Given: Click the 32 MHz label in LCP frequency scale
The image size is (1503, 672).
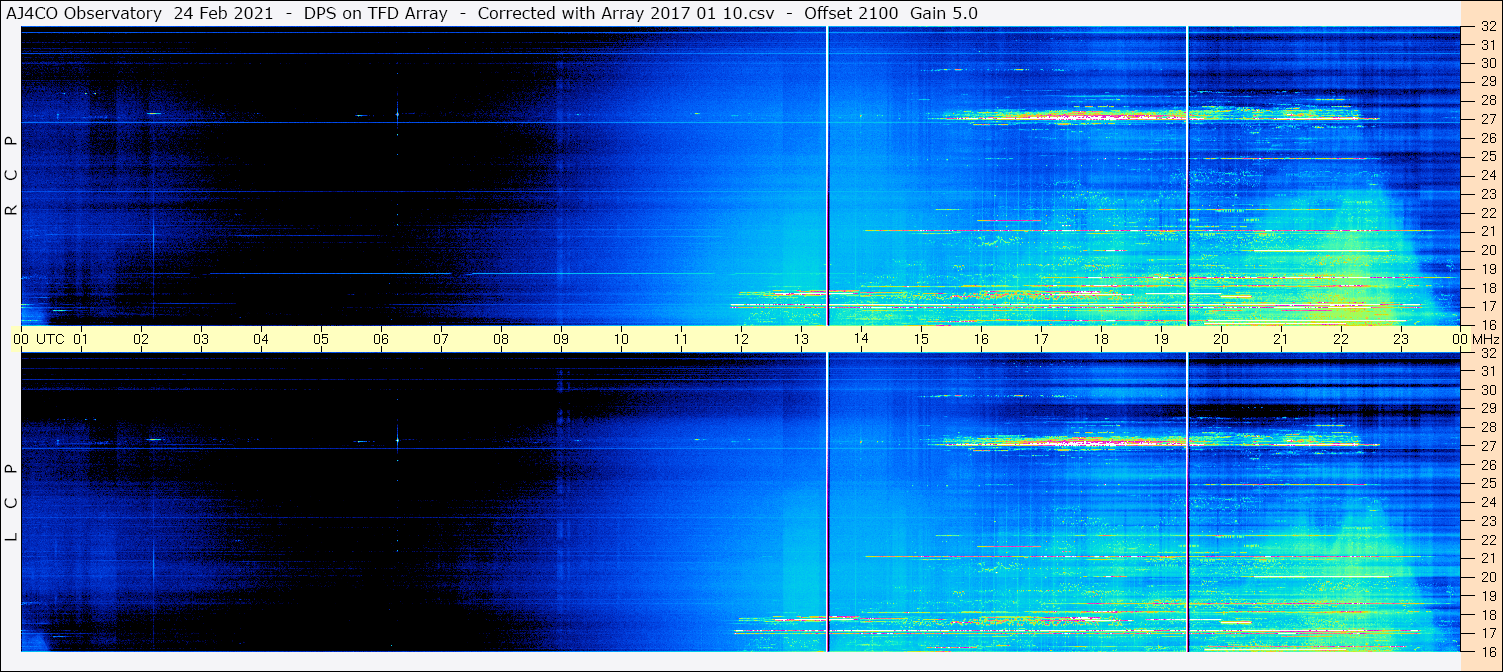Looking at the screenshot, I should tap(1487, 353).
